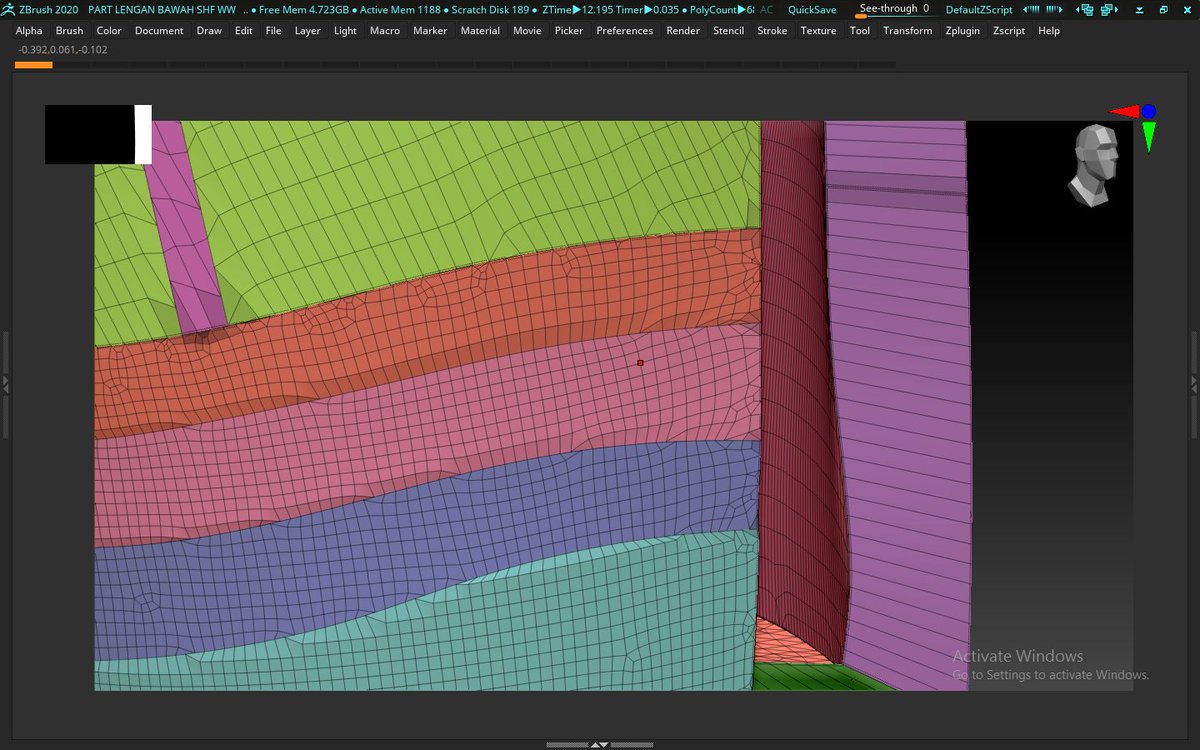This screenshot has width=1200, height=750.
Task: Open the Light menu
Action: 345,31
